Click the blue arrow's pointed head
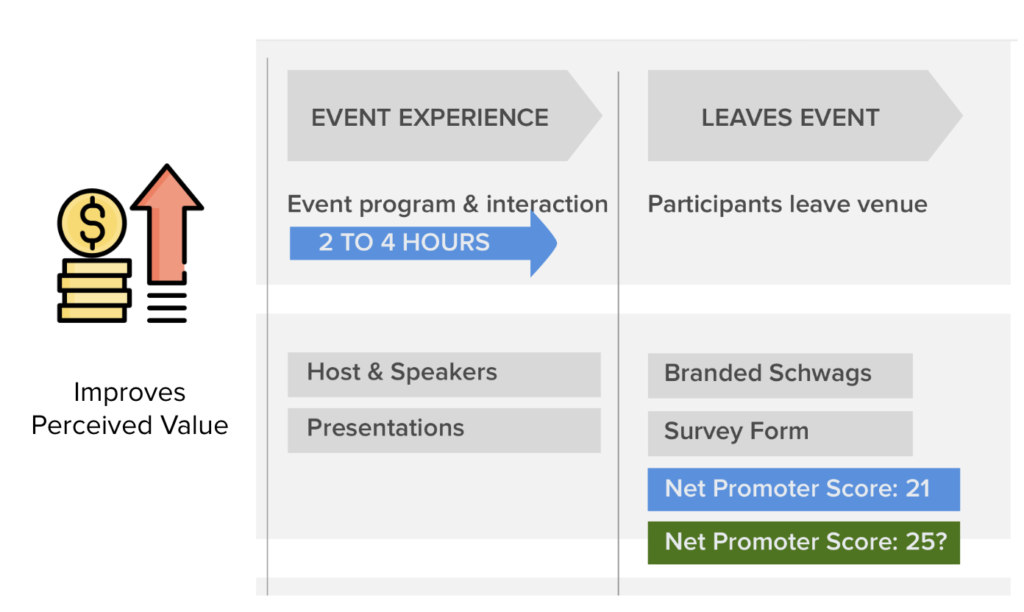Image resolution: width=1024 pixels, height=612 pixels. tap(543, 243)
